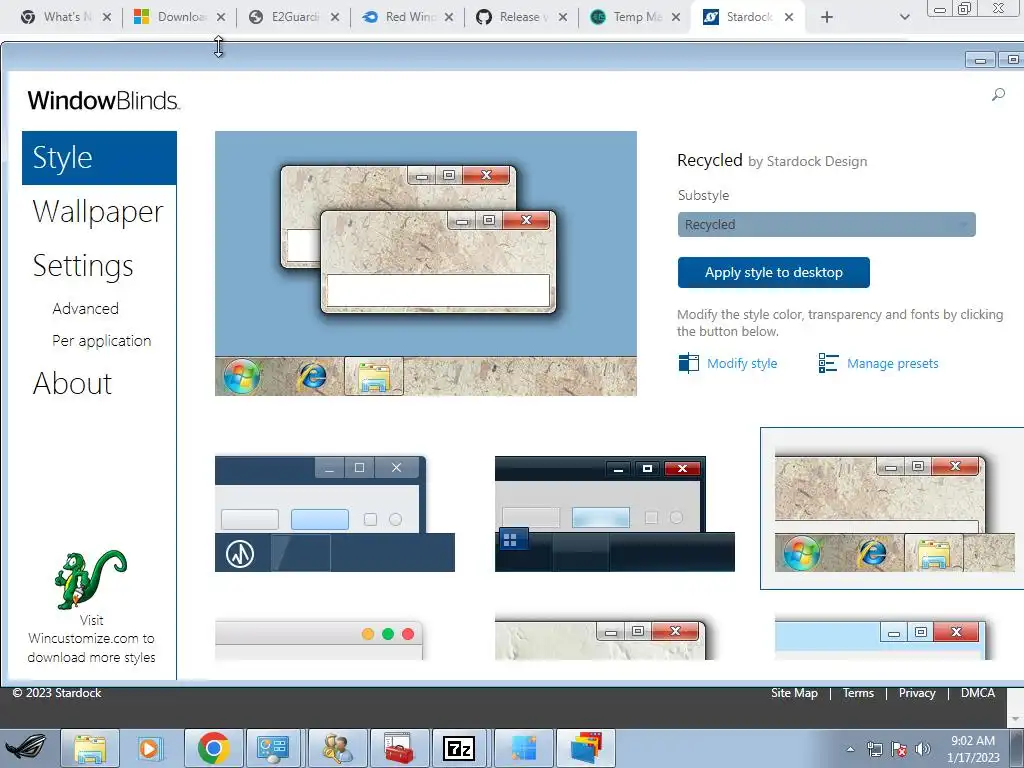Click the Privacy footer link

click(x=917, y=693)
